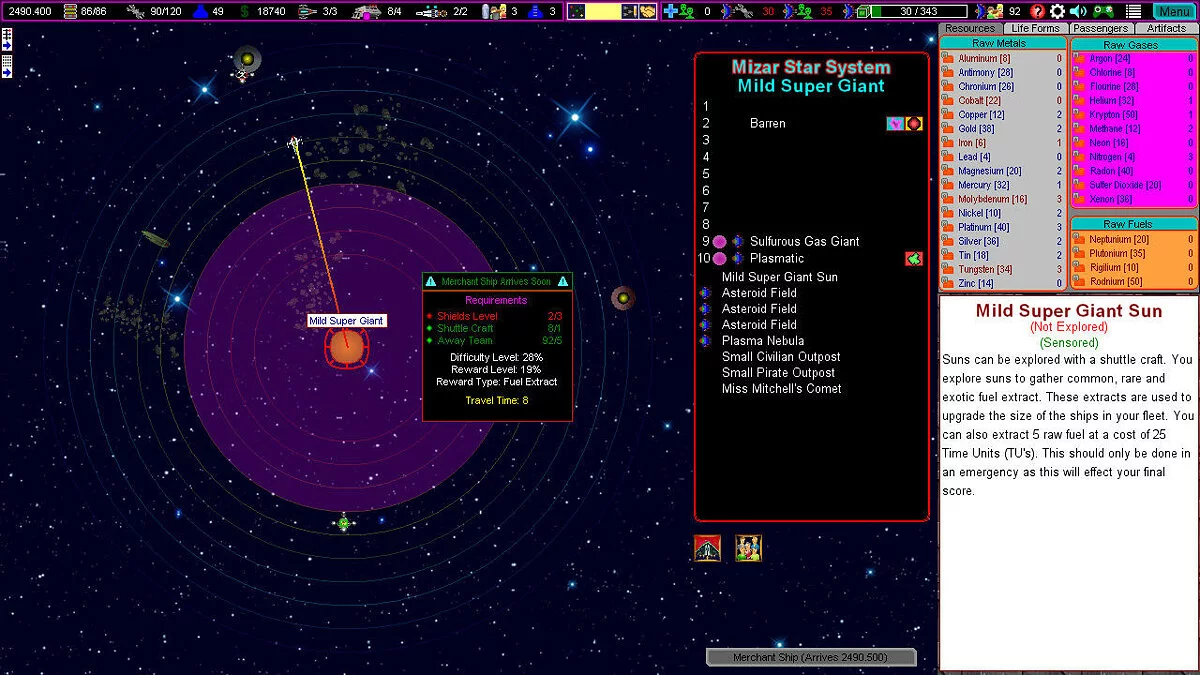Click the Merchant Ship arrival bar
The height and width of the screenshot is (675, 1200).
tap(810, 657)
